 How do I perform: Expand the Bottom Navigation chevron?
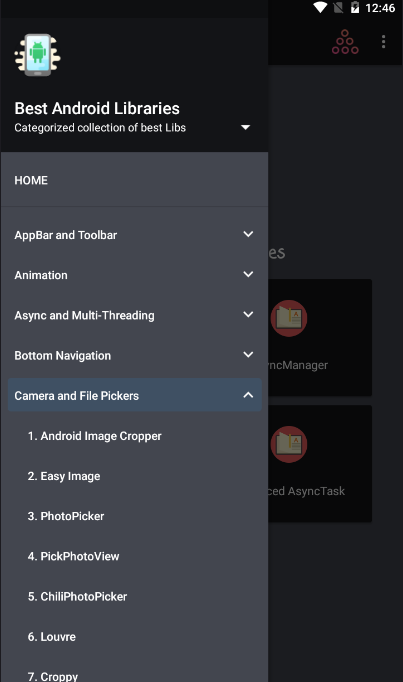click(248, 355)
